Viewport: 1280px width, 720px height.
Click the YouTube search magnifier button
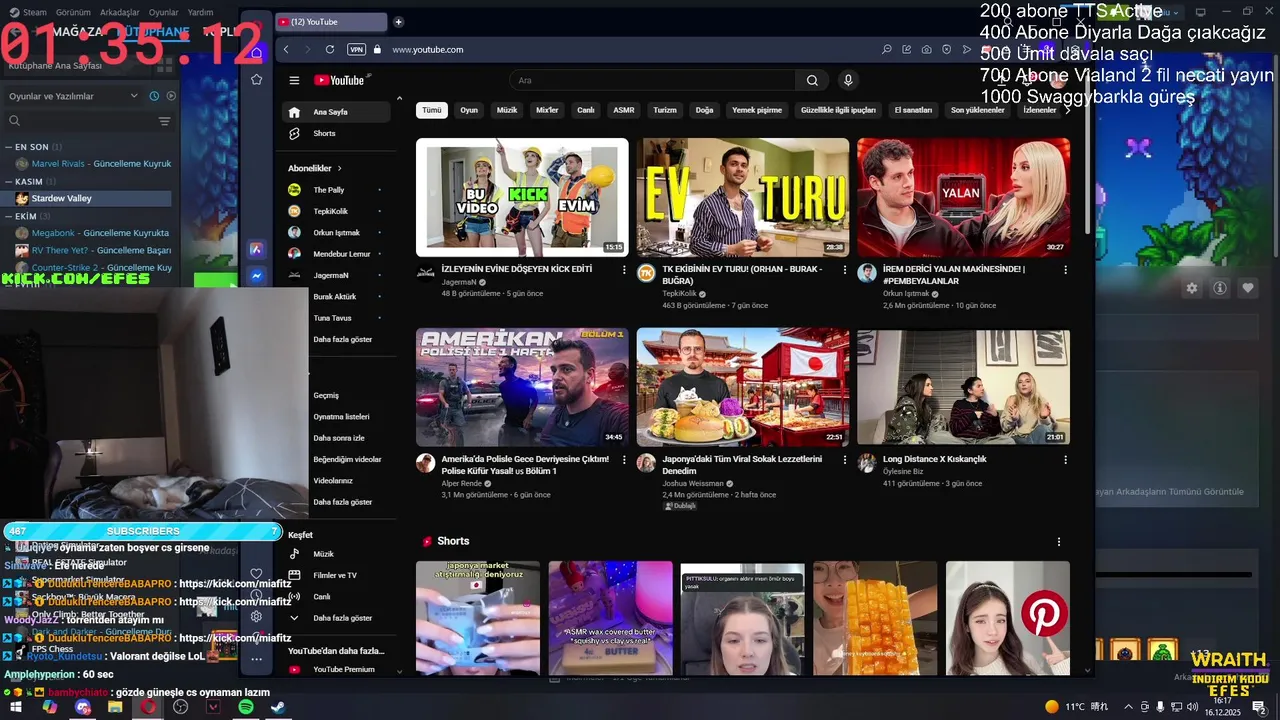pyautogui.click(x=812, y=80)
